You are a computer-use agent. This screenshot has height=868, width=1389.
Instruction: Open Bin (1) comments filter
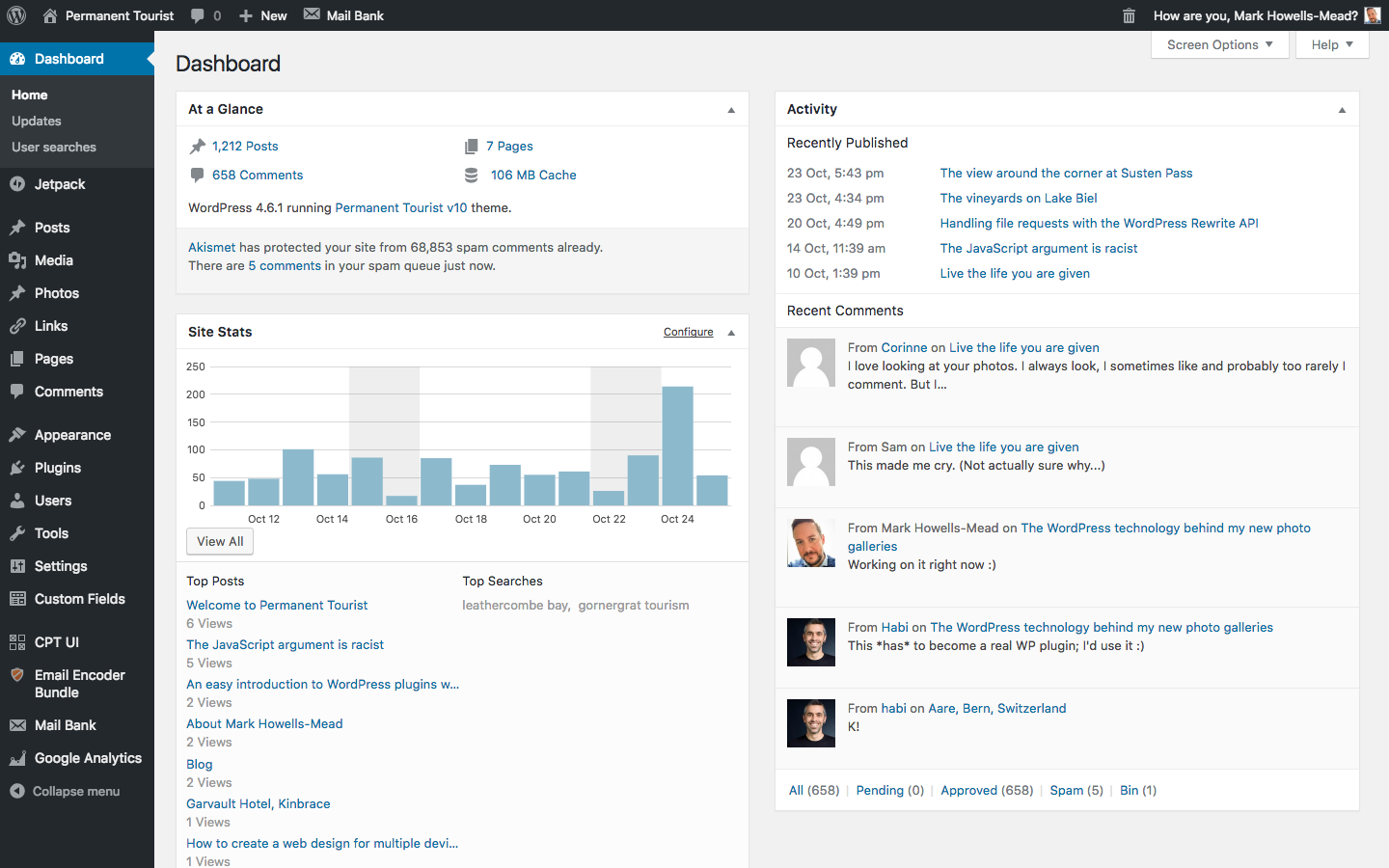click(x=1138, y=790)
